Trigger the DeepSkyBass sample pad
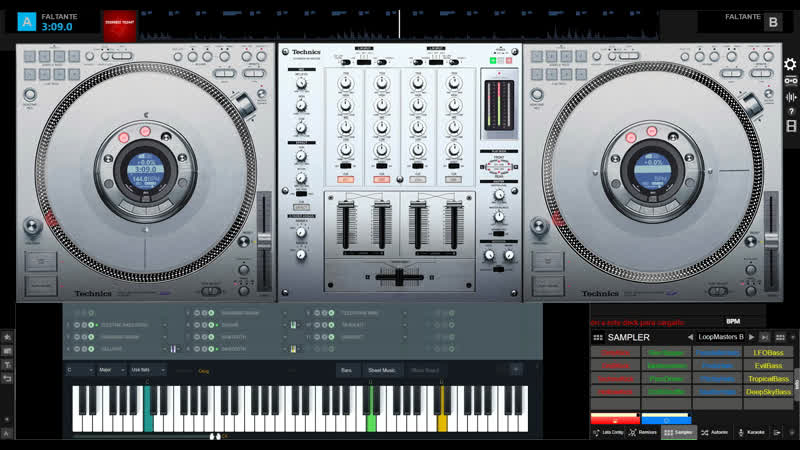The width and height of the screenshot is (800, 450). click(768, 392)
